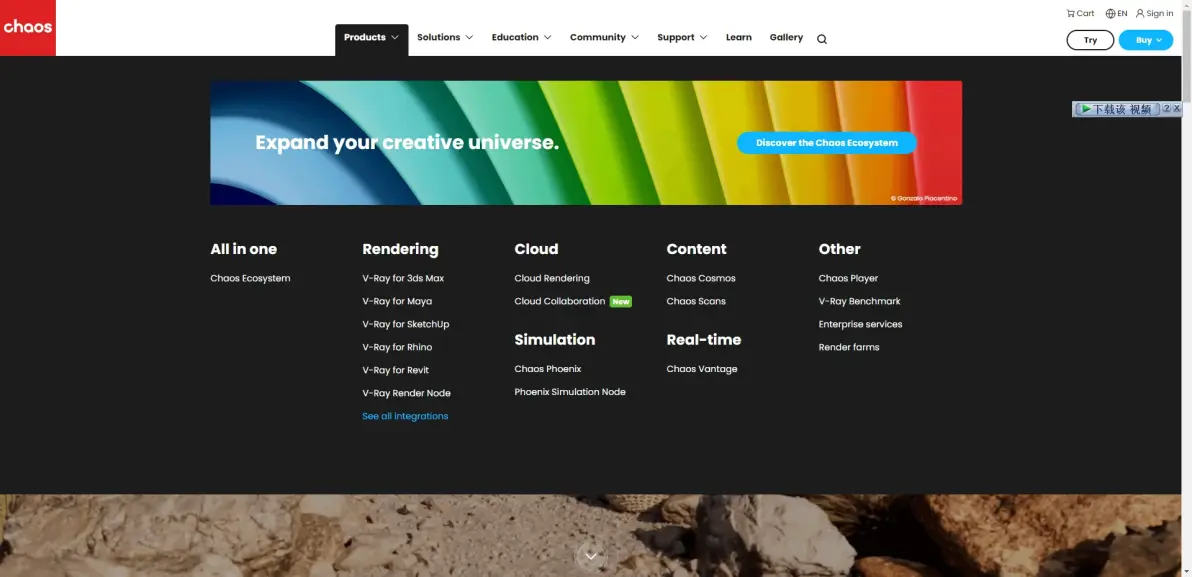1192x577 pixels.
Task: Open V-Ray for 3ds Max
Action: (x=403, y=278)
